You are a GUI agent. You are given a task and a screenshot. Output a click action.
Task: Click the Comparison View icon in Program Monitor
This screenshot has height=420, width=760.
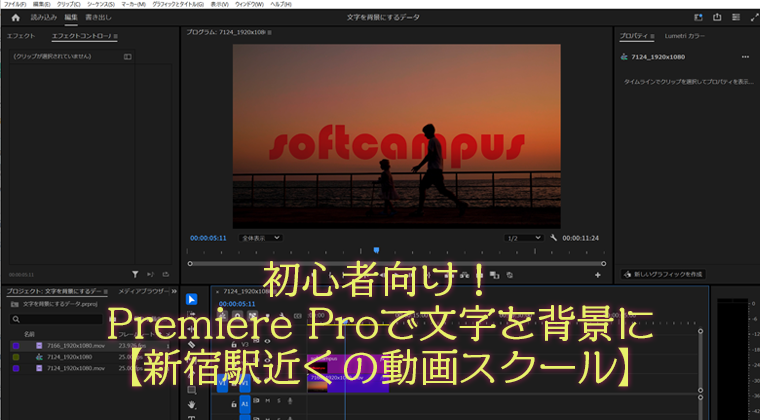coord(494,275)
